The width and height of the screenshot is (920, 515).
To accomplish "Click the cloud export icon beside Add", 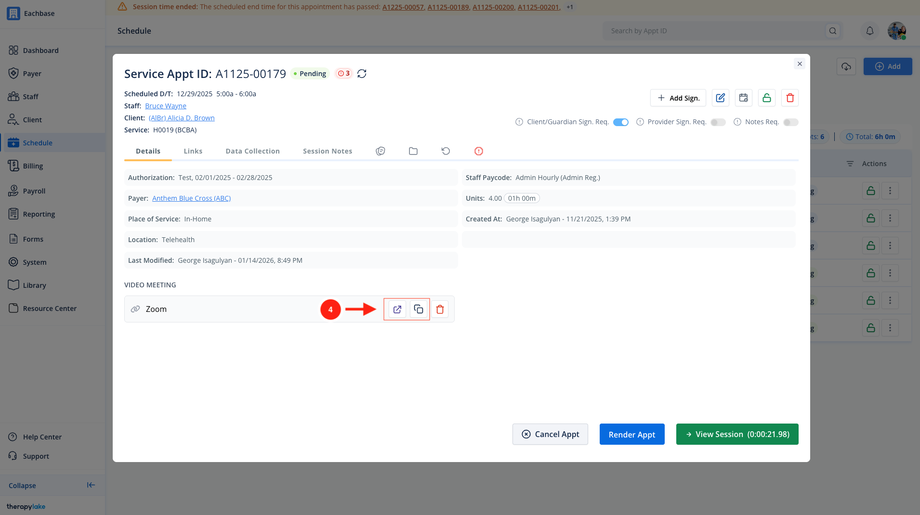I will pos(846,66).
